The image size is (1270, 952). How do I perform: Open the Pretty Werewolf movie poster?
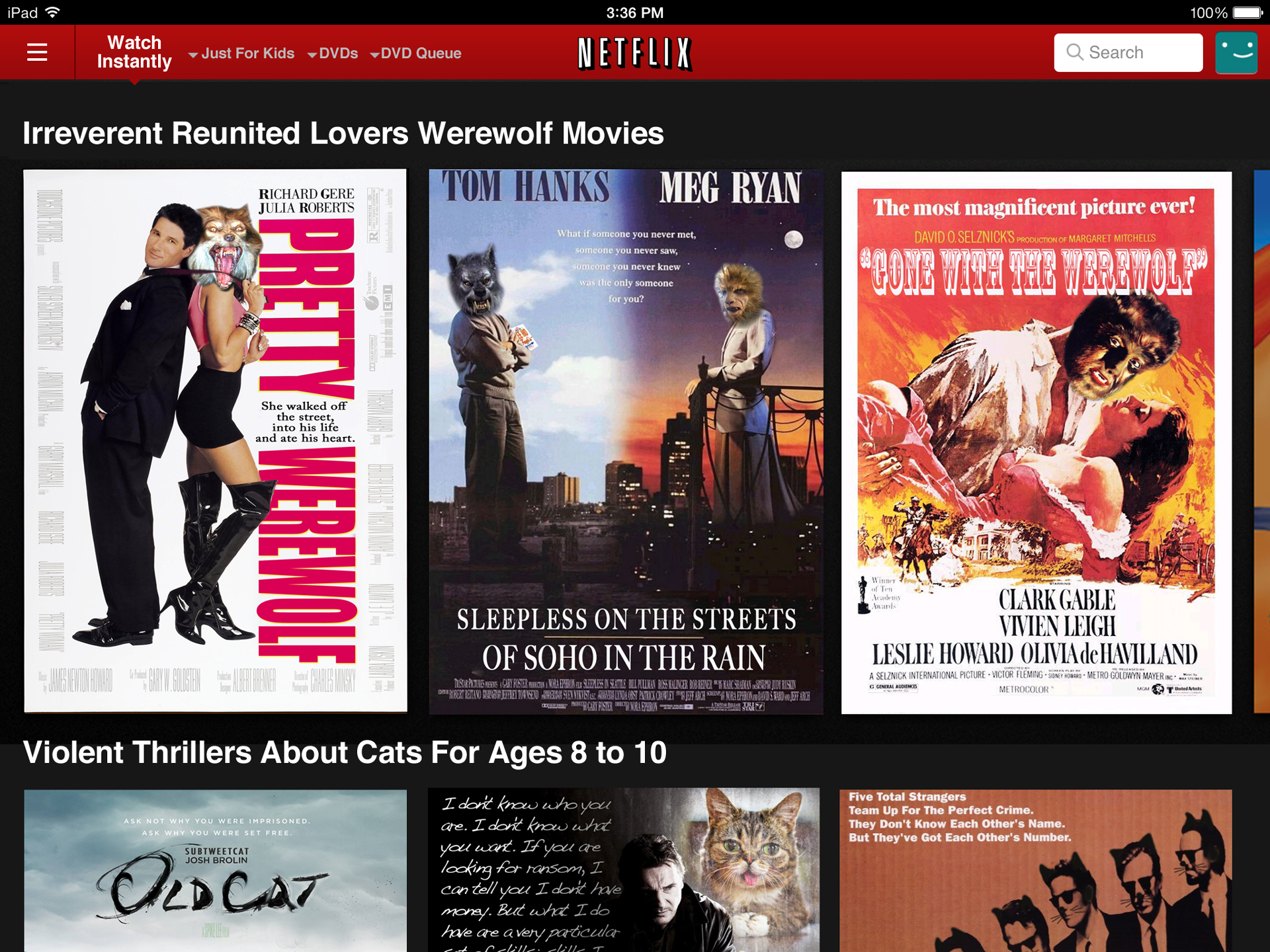pyautogui.click(x=216, y=441)
